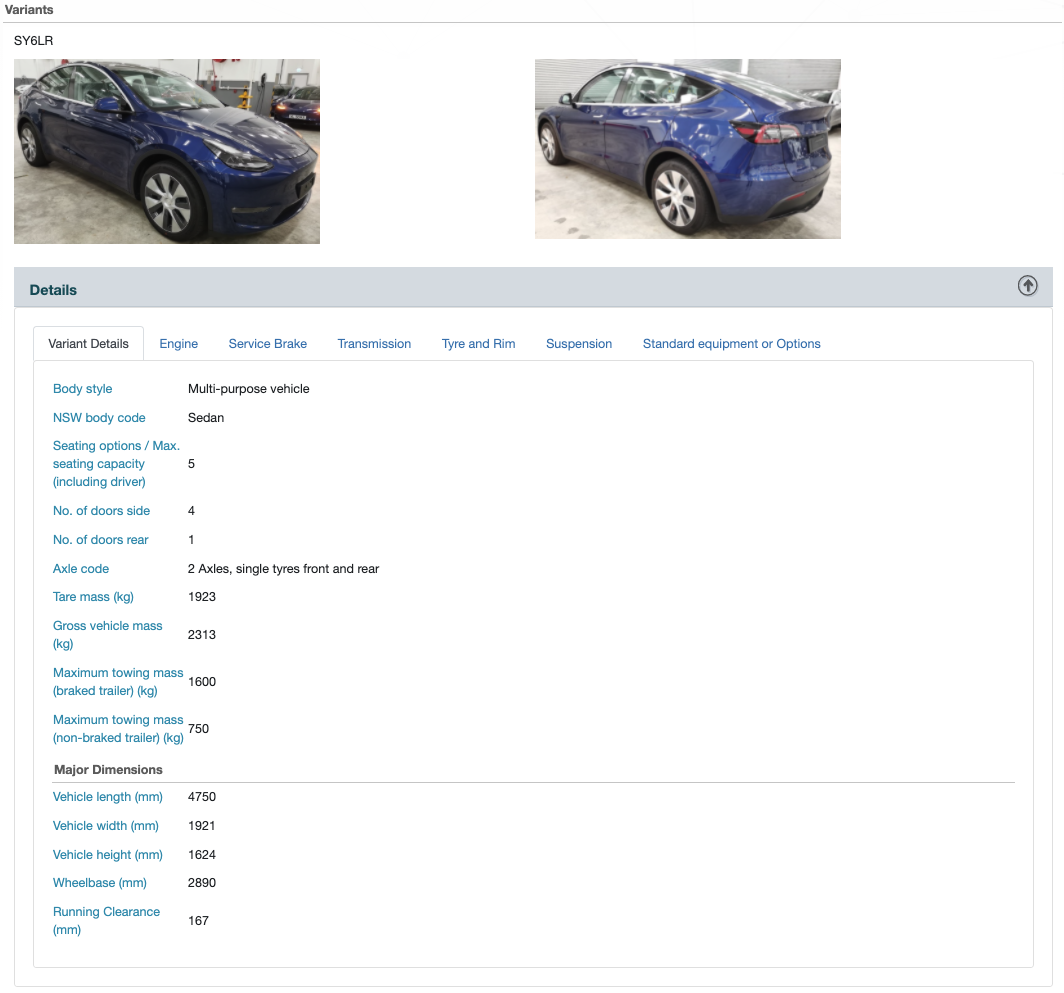The height and width of the screenshot is (993, 1064).
Task: Collapse the Details panel with arrow icon
Action: (1027, 286)
